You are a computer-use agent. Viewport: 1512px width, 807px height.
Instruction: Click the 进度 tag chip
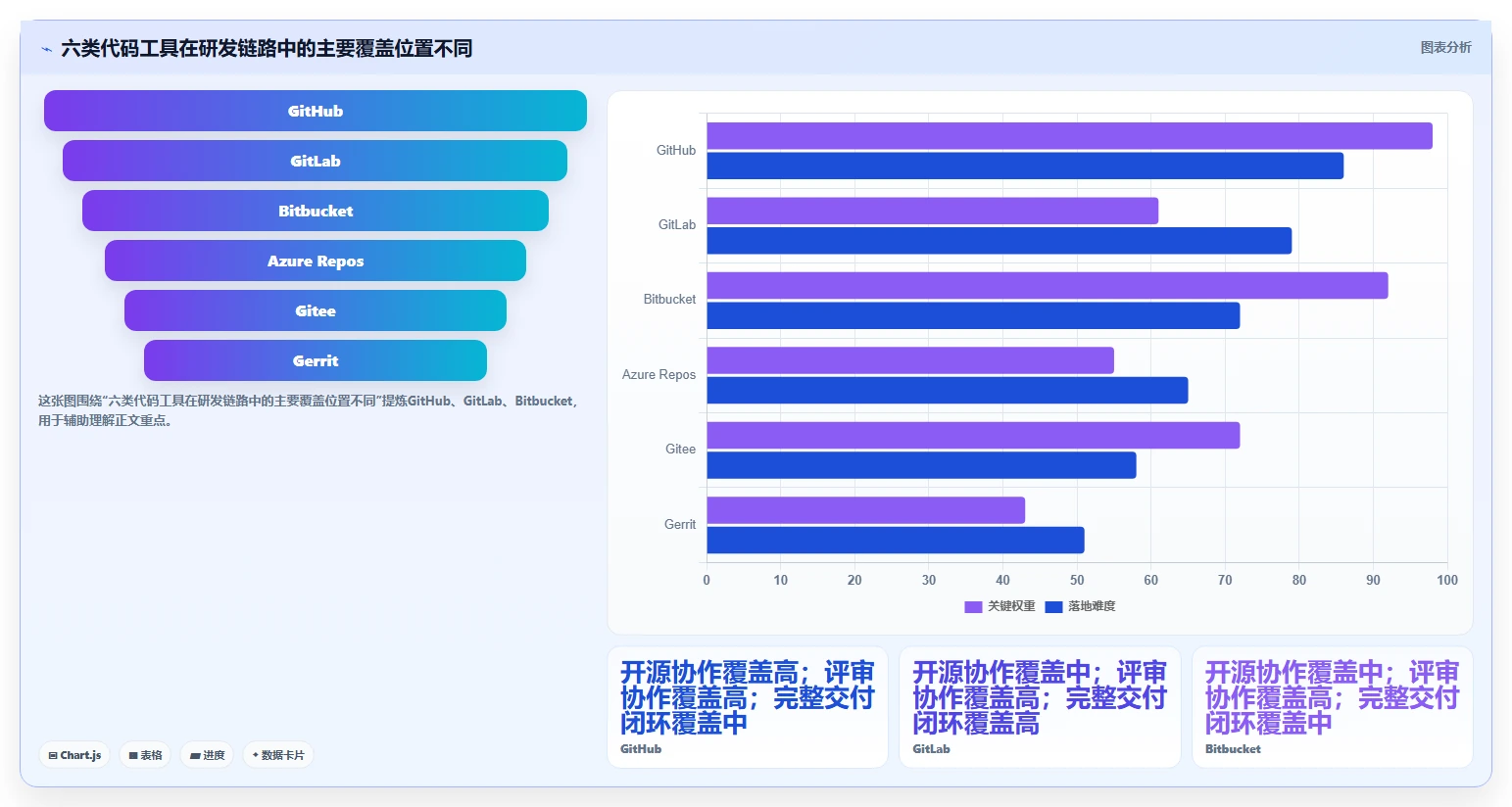(207, 755)
